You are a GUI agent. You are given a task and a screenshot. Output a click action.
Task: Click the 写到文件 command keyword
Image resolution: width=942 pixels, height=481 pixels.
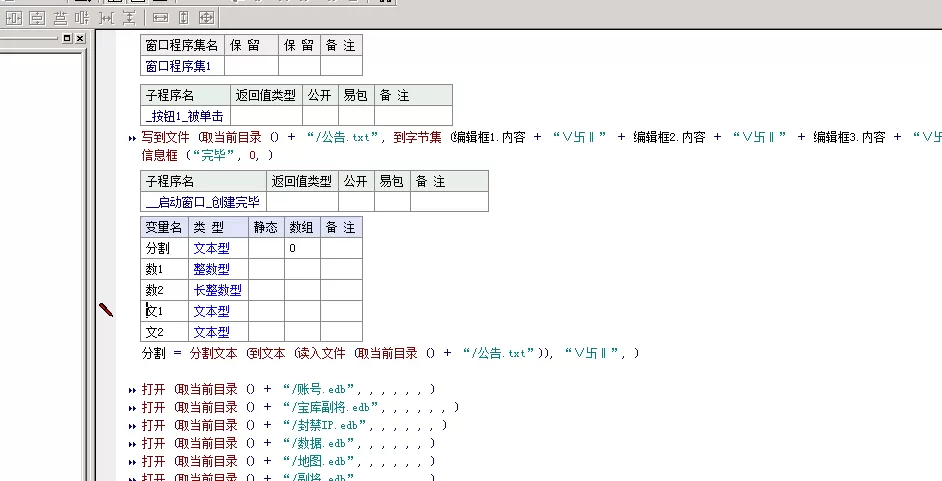(165, 138)
